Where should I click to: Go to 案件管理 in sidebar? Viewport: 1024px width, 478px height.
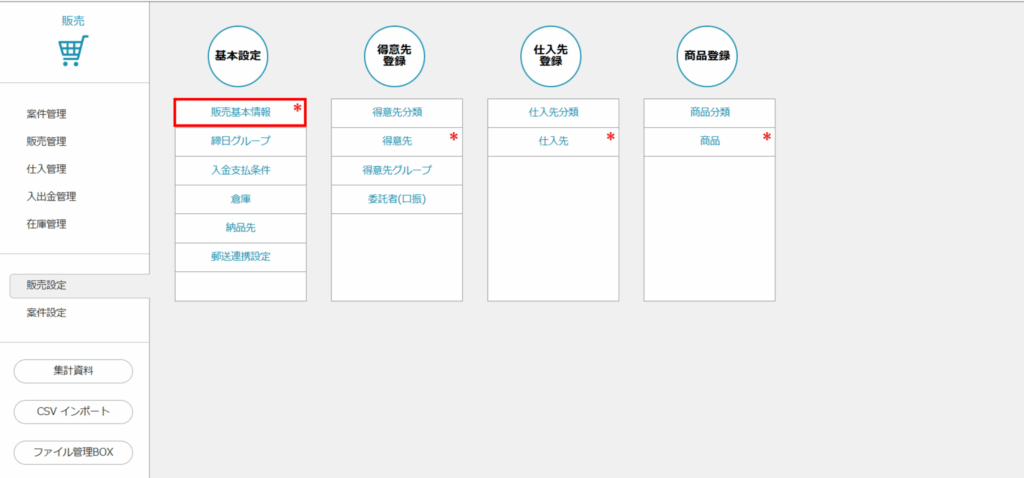tap(47, 114)
